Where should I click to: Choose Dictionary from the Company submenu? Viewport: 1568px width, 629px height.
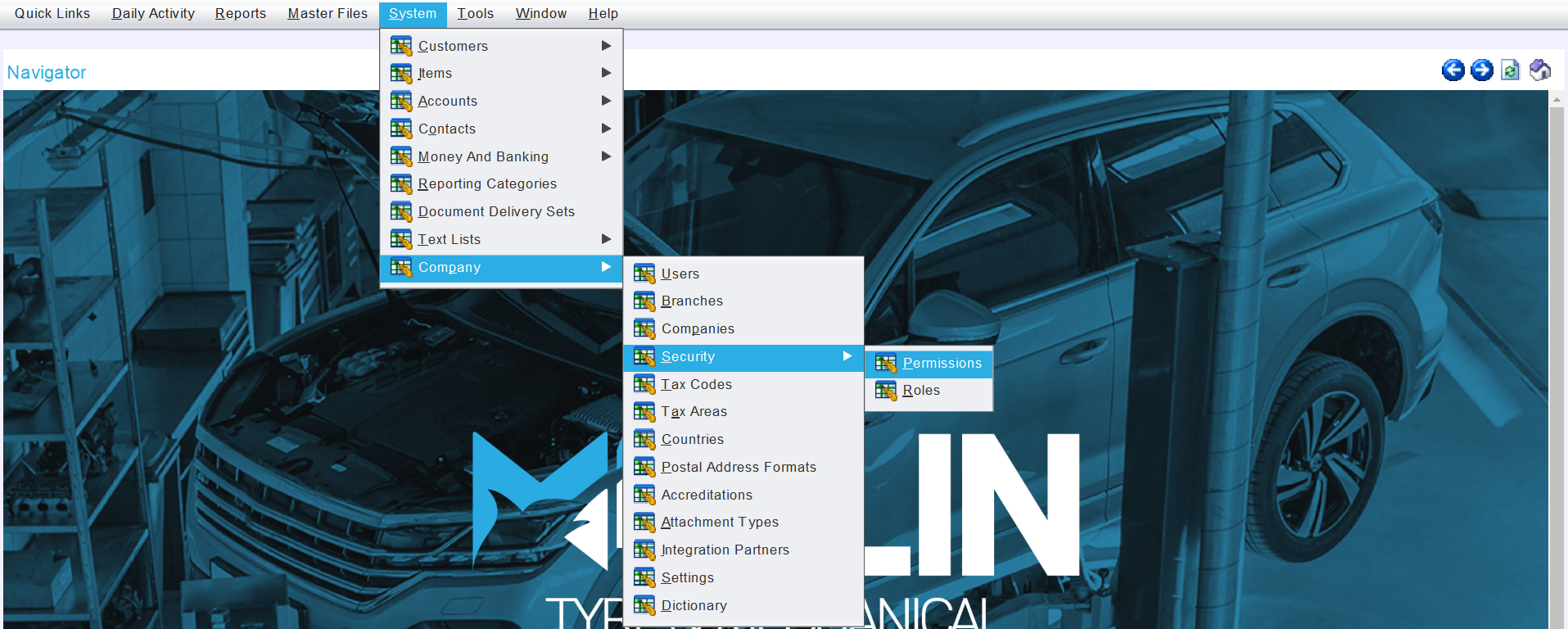click(743, 605)
